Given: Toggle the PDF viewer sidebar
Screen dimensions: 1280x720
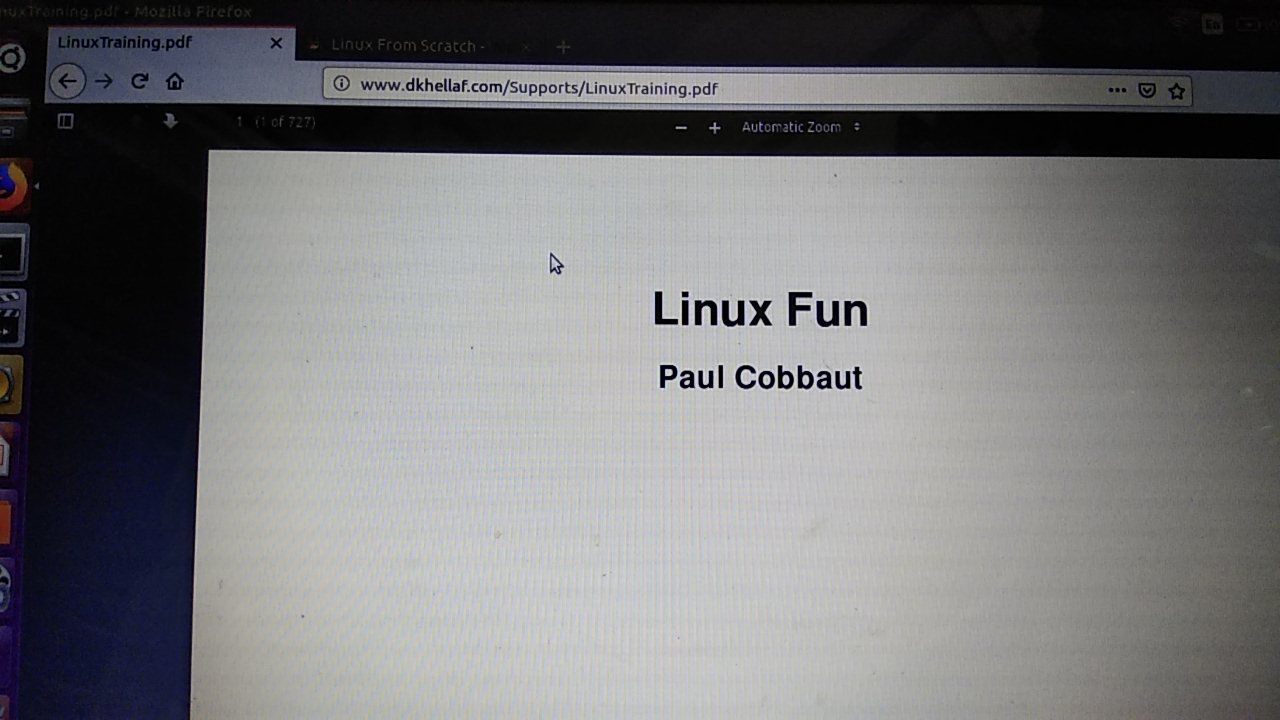Looking at the screenshot, I should click(65, 121).
